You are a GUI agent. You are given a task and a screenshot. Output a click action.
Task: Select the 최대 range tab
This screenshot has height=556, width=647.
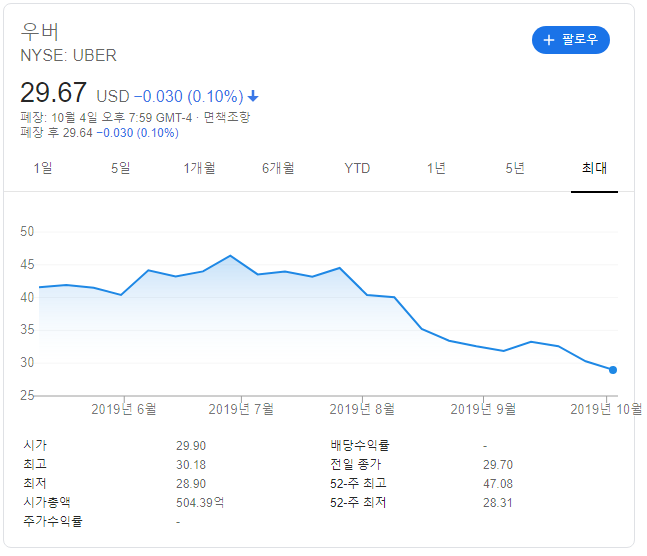[x=594, y=168]
